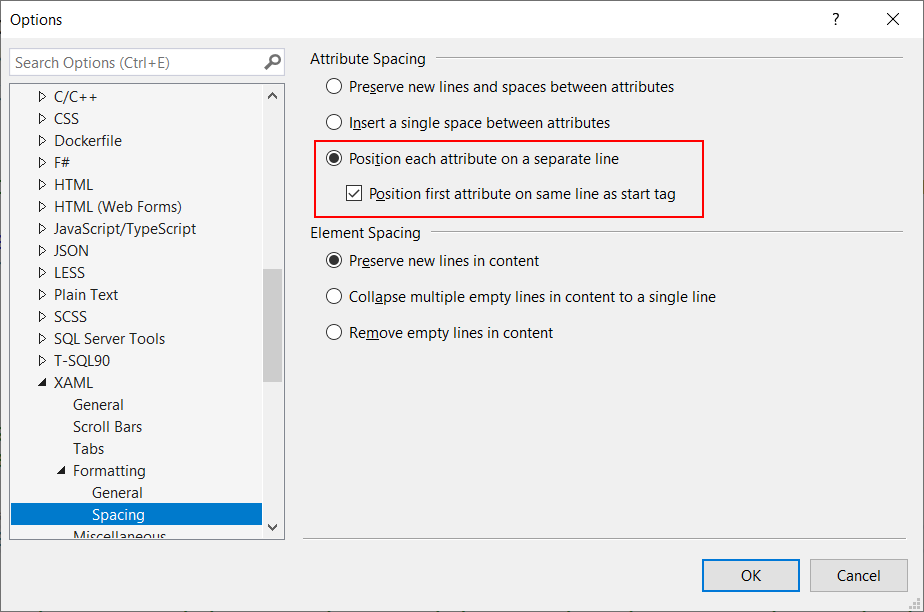
Task: Expand the C/C++ tree node
Action: (x=42, y=97)
